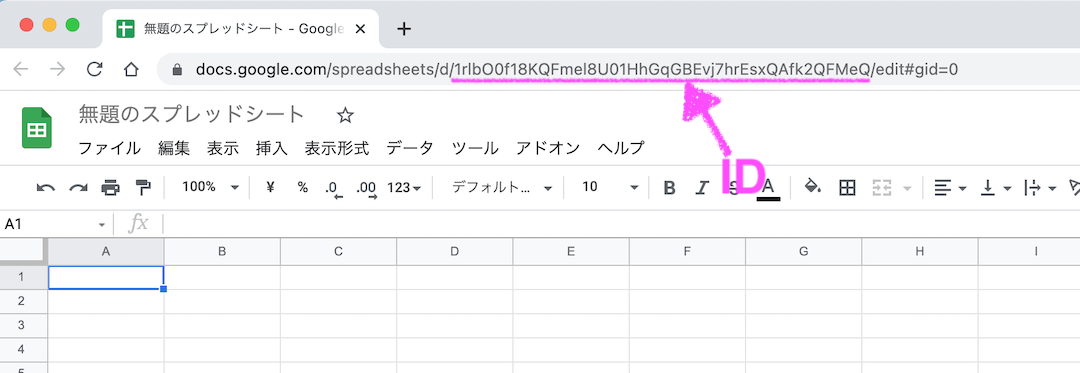Screen dimensions: 1080x373
Task: Print the spreadsheet using printer icon
Action: click(111, 187)
